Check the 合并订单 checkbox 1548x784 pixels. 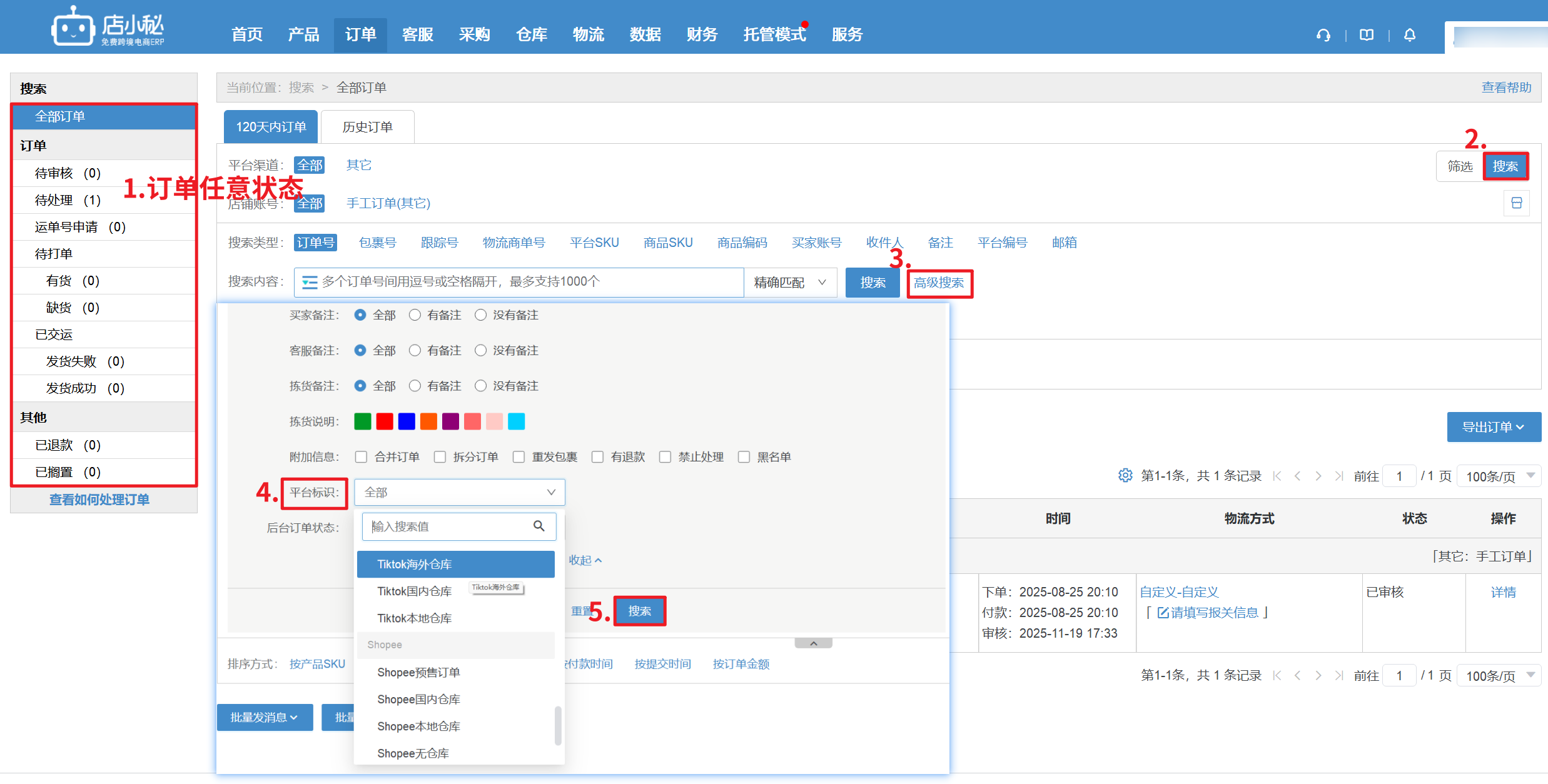point(361,457)
